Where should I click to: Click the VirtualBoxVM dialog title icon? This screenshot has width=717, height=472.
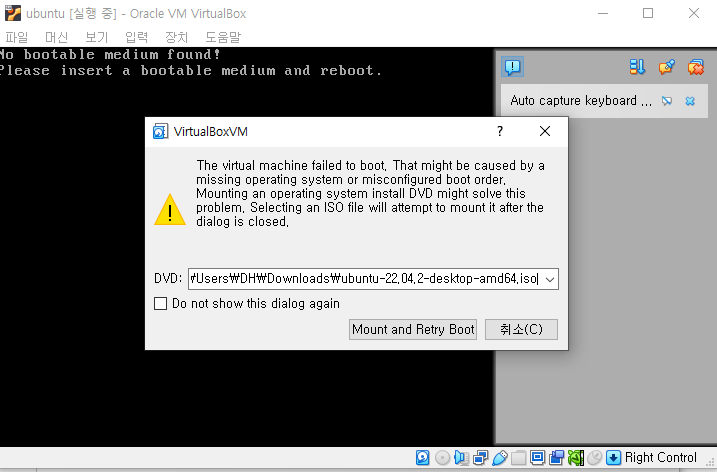coord(161,132)
